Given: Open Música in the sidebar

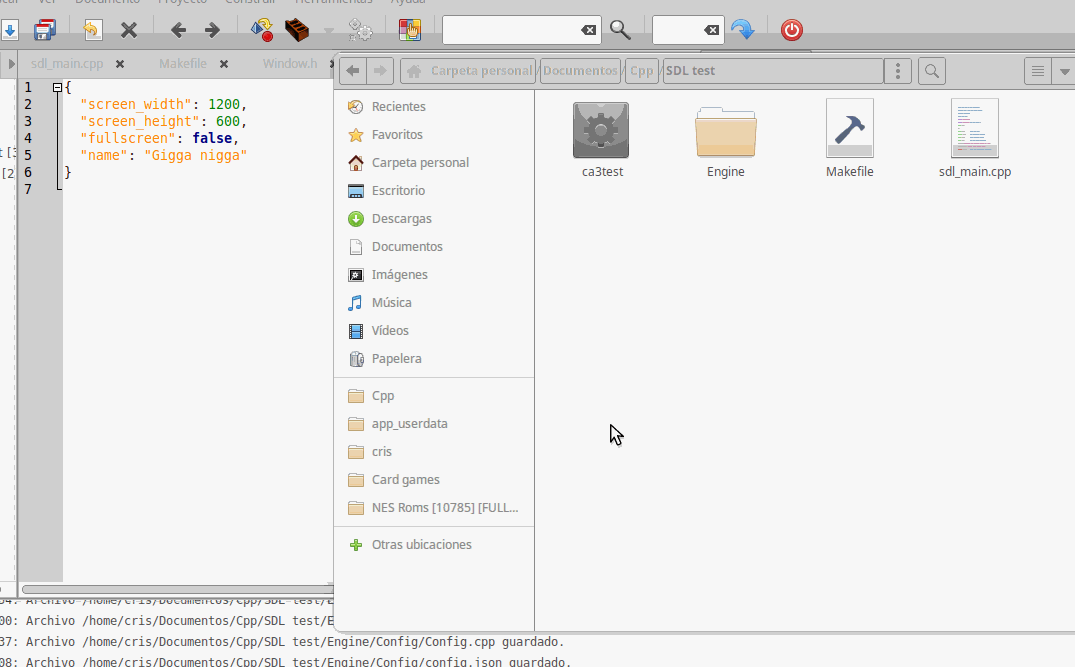Looking at the screenshot, I should tap(434, 303).
